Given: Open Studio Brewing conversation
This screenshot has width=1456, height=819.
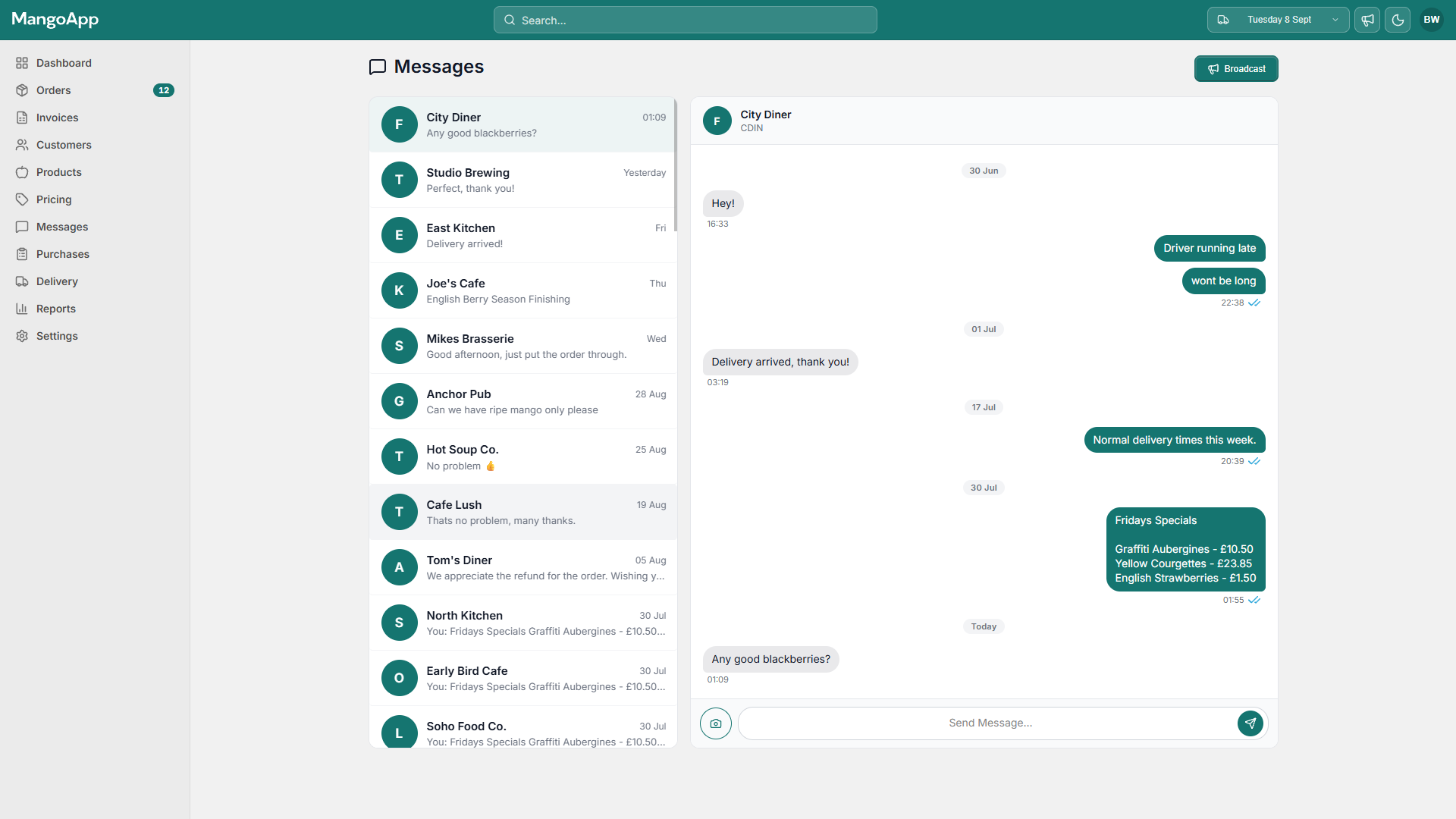Looking at the screenshot, I should point(522,180).
